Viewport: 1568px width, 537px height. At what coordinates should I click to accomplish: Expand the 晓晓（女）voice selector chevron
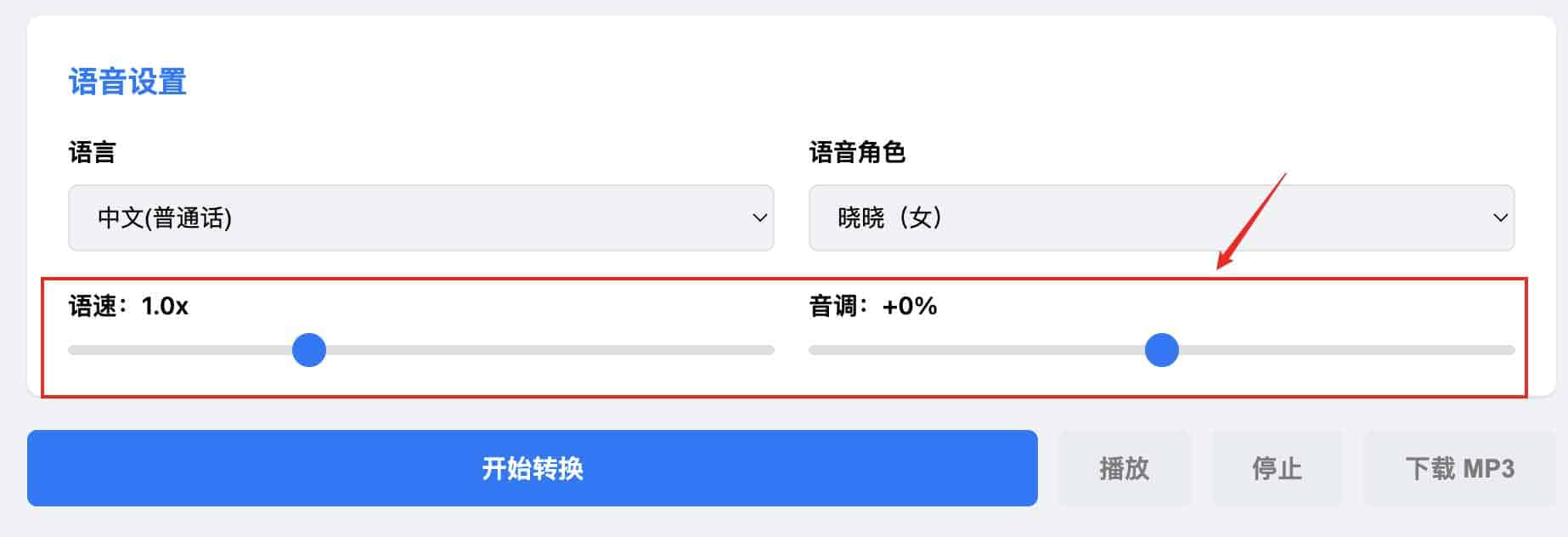(x=1500, y=218)
